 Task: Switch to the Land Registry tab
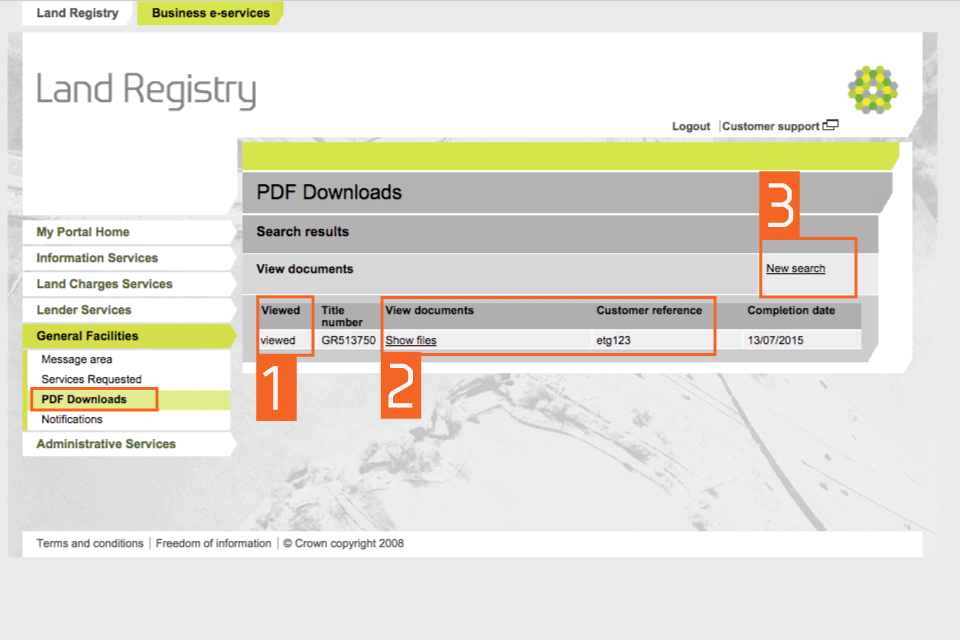pyautogui.click(x=77, y=13)
